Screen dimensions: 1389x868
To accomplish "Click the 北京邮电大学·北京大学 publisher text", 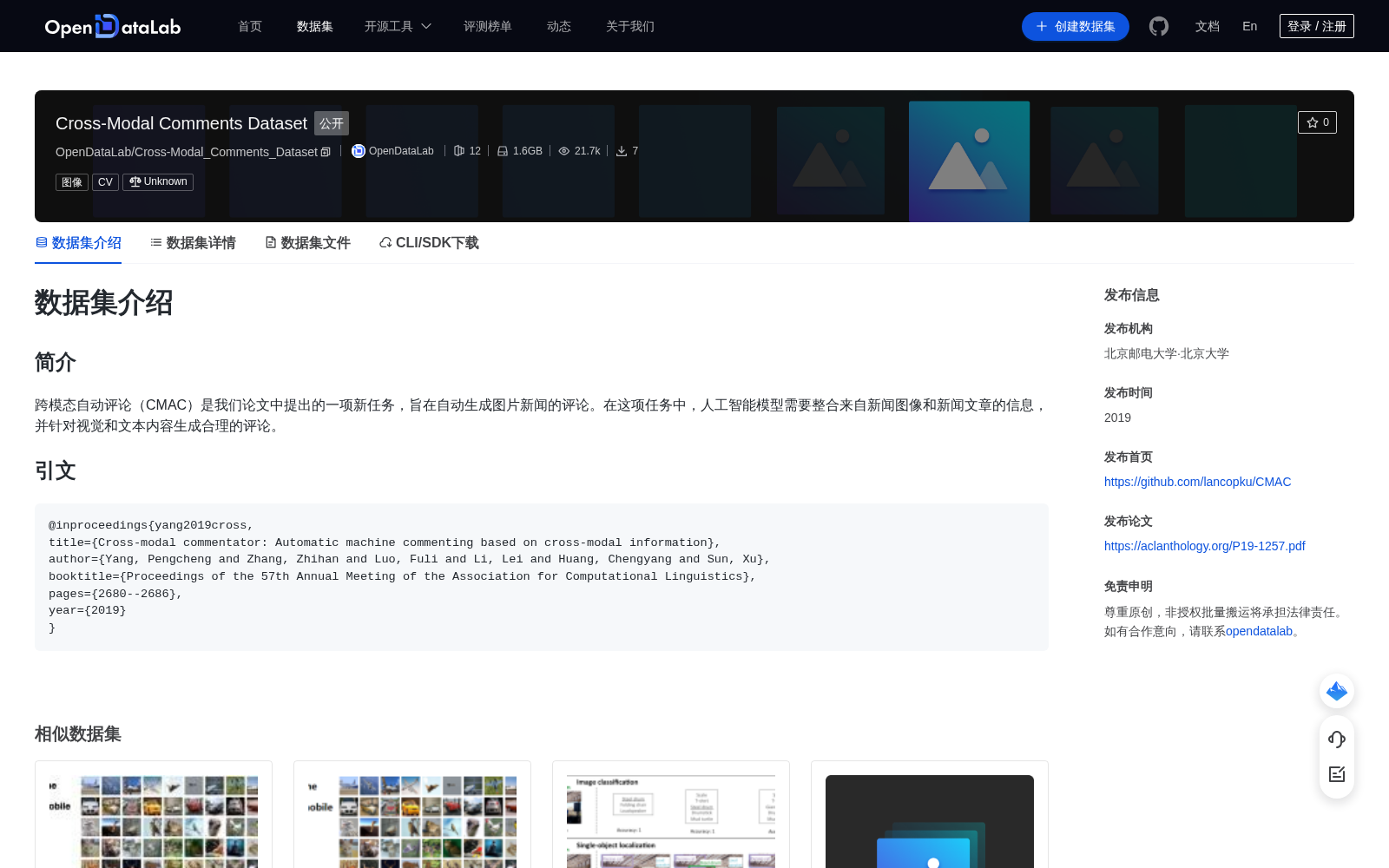I will tap(1166, 353).
